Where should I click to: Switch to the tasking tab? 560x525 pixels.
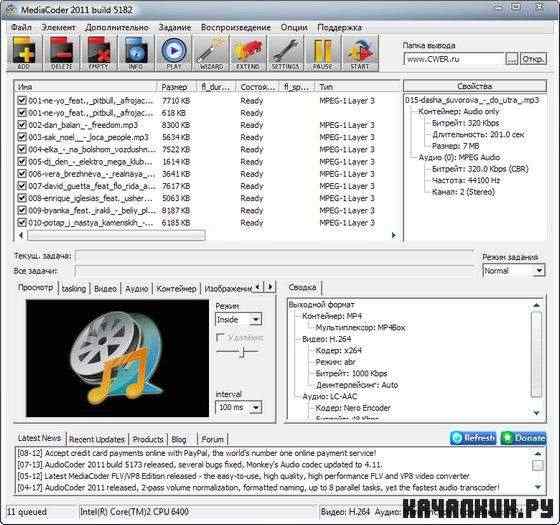[74, 289]
